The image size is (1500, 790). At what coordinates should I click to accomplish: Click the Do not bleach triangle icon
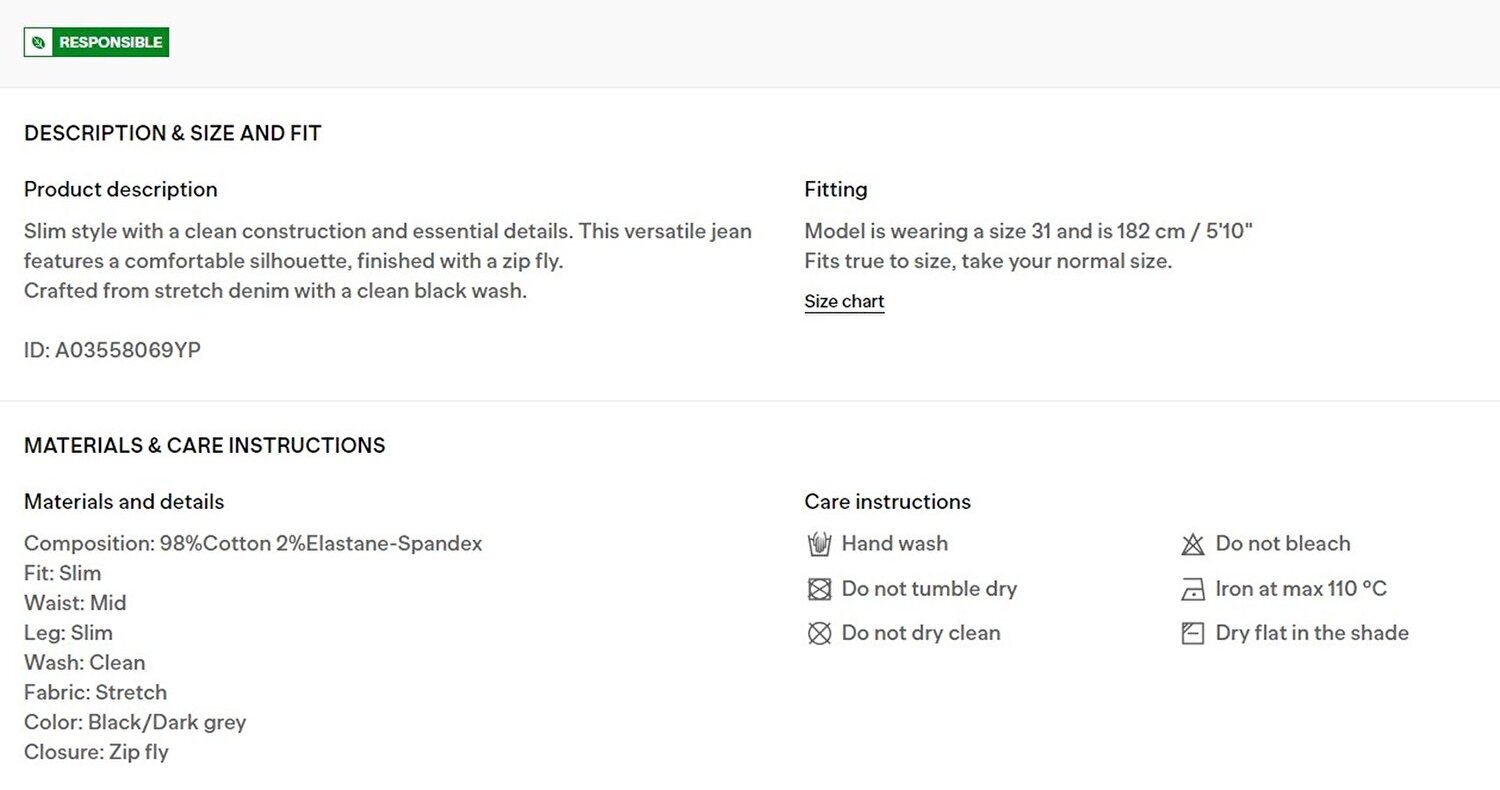[1193, 544]
